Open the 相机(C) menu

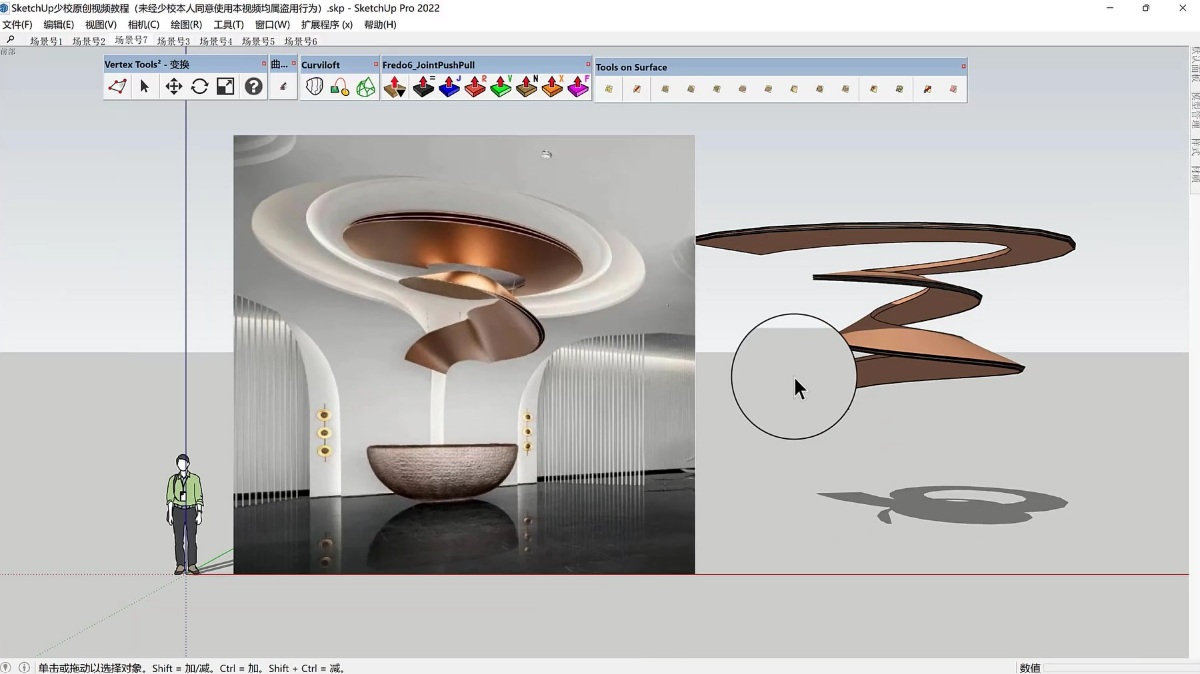point(143,25)
